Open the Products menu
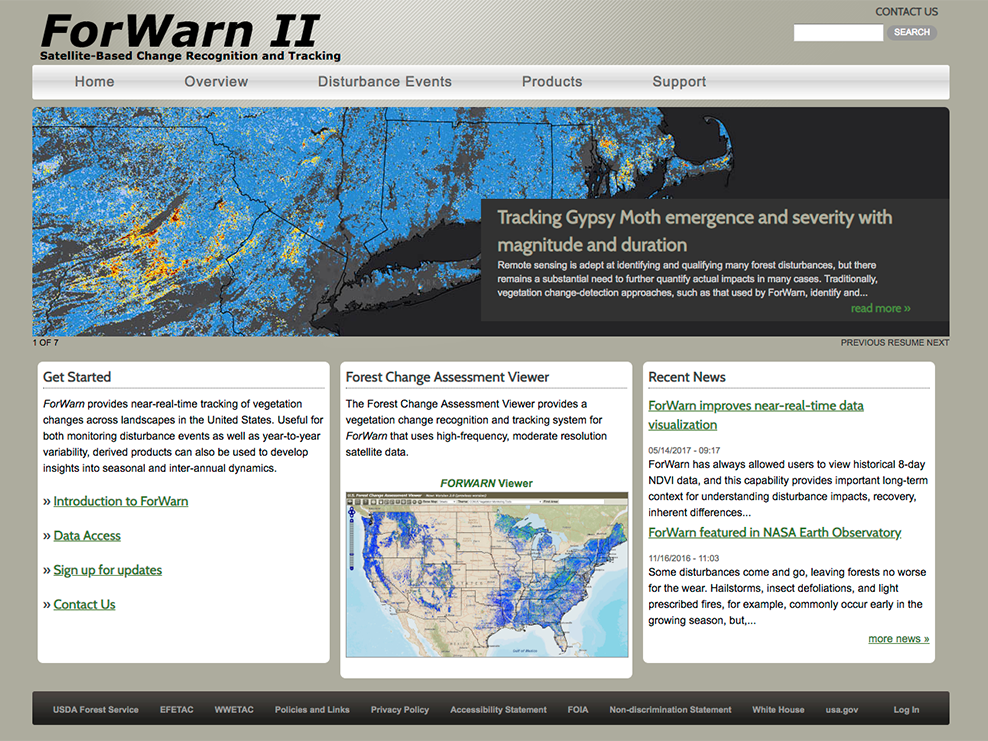Image resolution: width=988 pixels, height=741 pixels. point(552,82)
